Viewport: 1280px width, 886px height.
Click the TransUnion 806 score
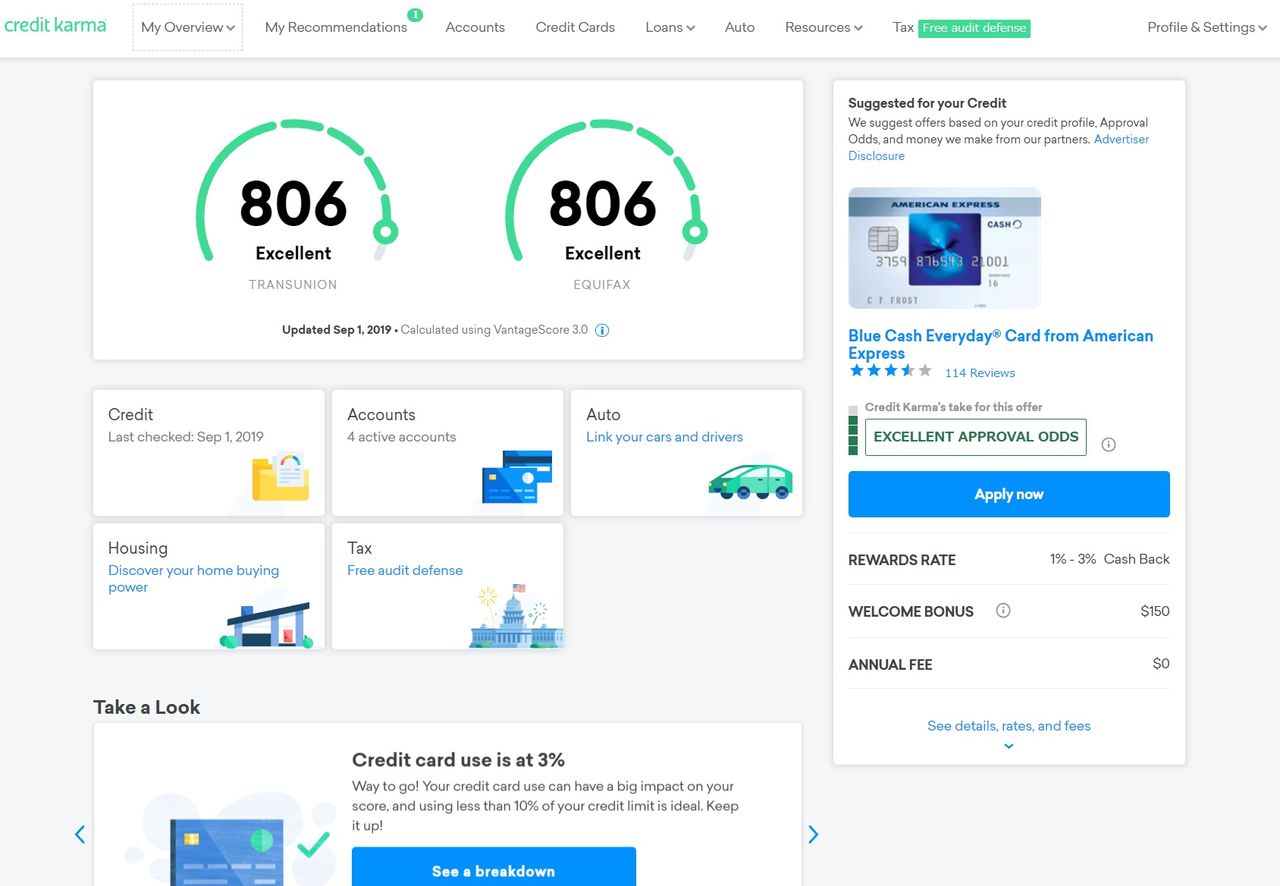click(x=294, y=203)
